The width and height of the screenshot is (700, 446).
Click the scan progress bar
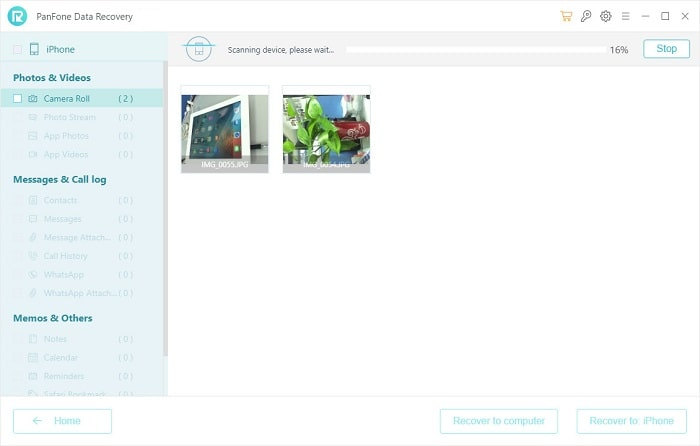pyautogui.click(x=476, y=50)
